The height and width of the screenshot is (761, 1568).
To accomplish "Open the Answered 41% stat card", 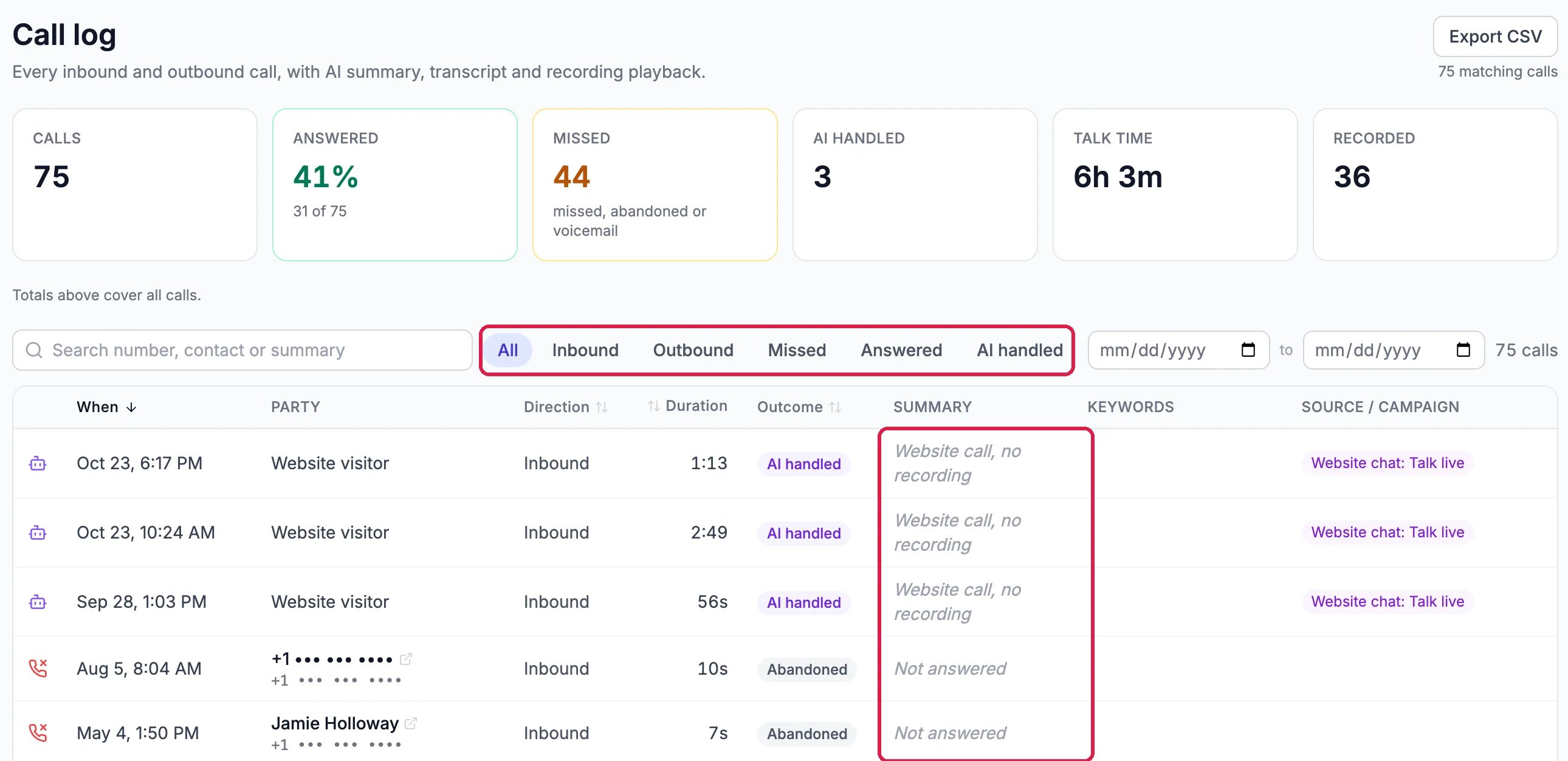I will (394, 184).
